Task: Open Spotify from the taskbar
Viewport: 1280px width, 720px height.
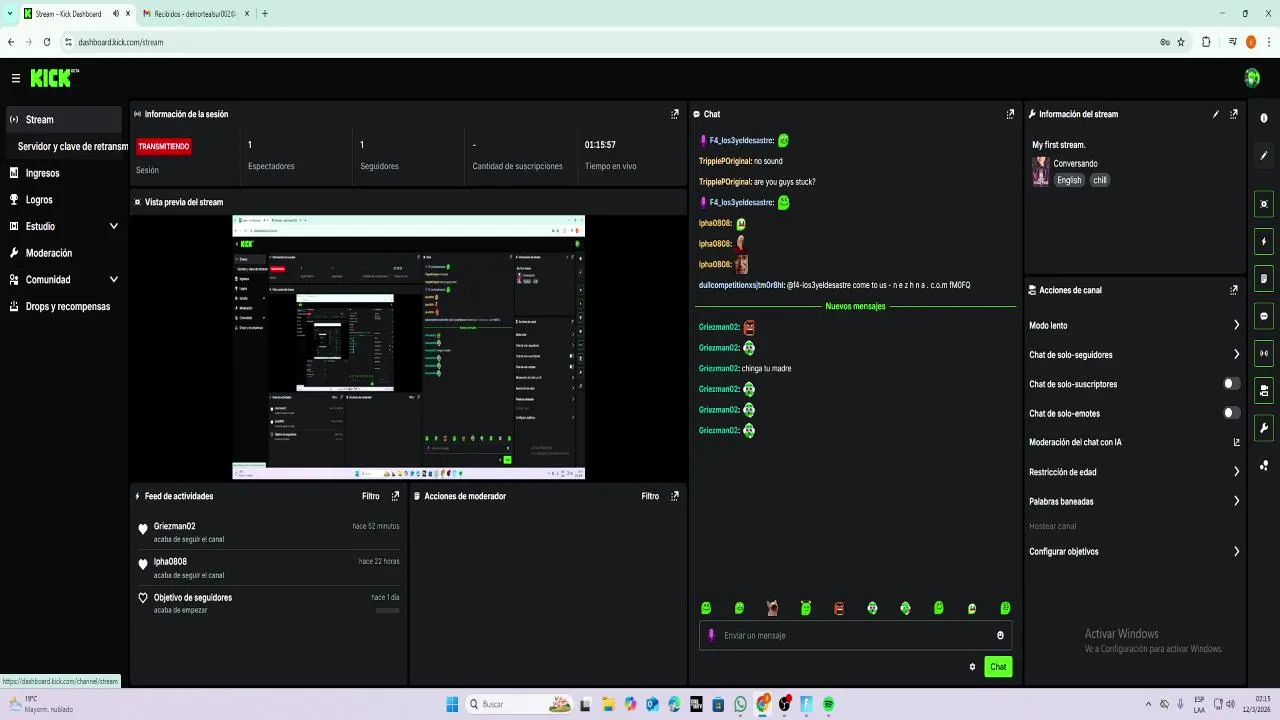Action: [829, 704]
